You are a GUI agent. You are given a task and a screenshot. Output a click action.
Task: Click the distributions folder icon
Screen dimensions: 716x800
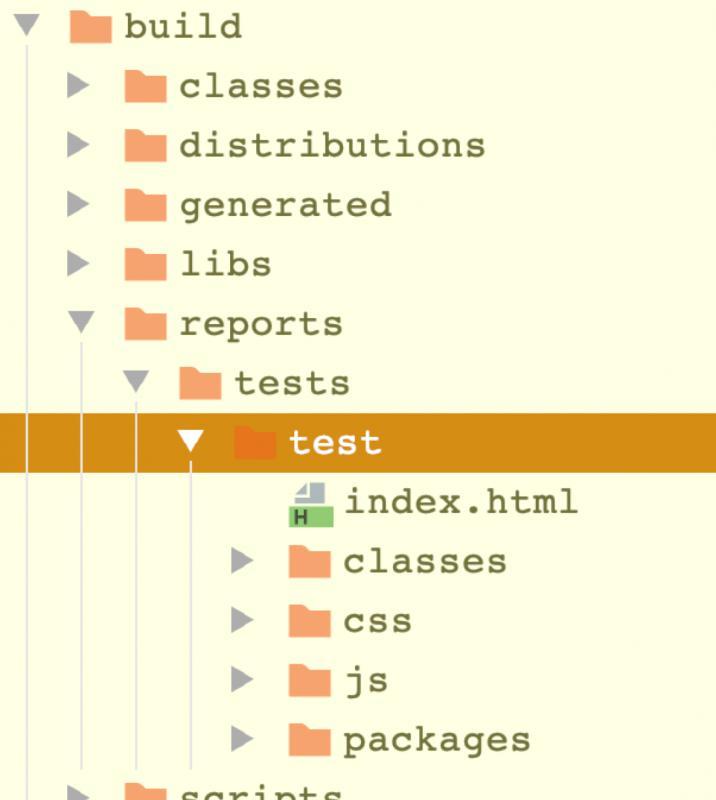[145, 146]
